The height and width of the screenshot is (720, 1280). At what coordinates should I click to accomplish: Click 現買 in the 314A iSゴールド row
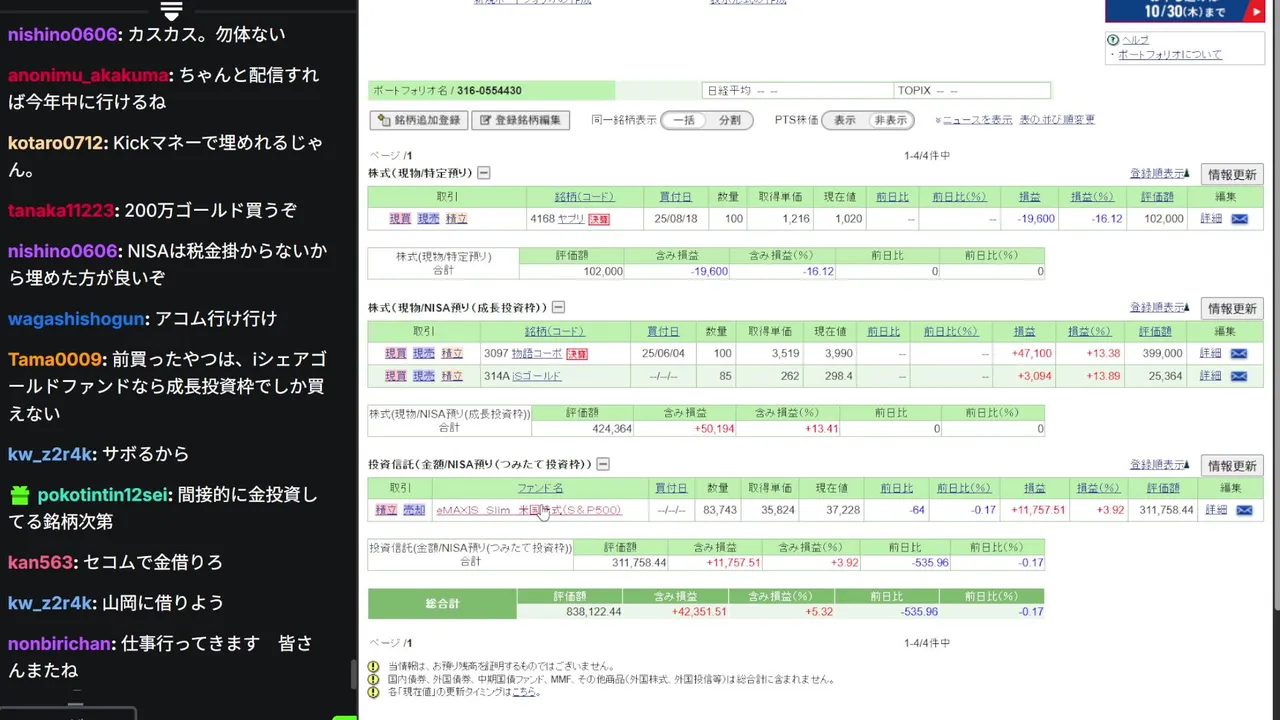click(x=396, y=376)
